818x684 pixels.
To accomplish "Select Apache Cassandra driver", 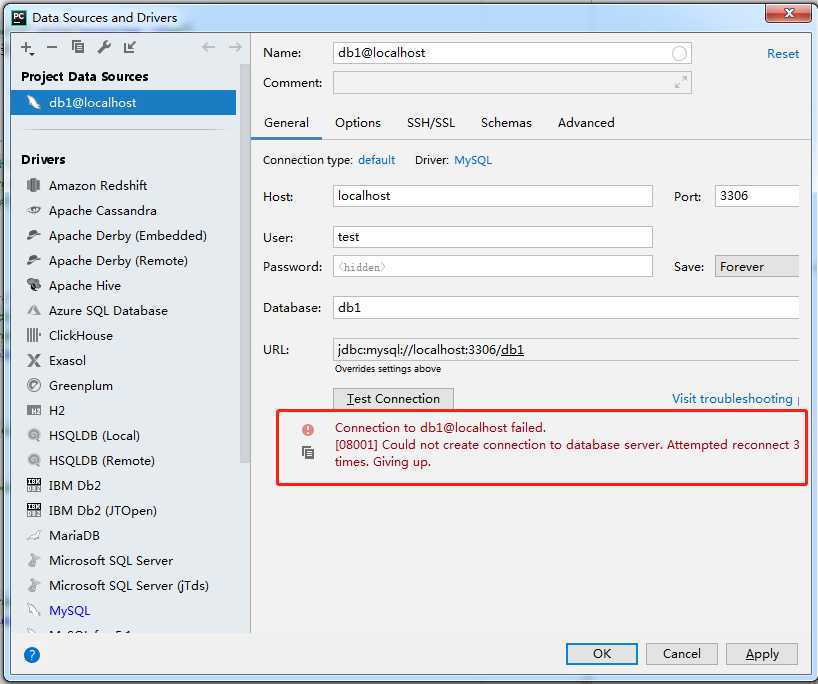I will (x=91, y=211).
